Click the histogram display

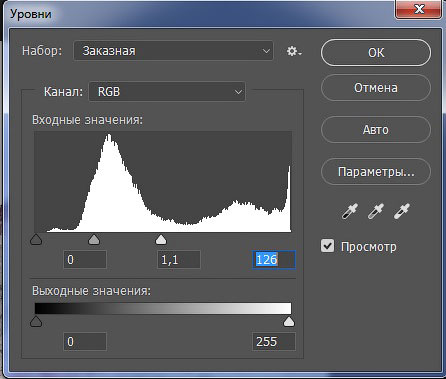click(x=163, y=182)
